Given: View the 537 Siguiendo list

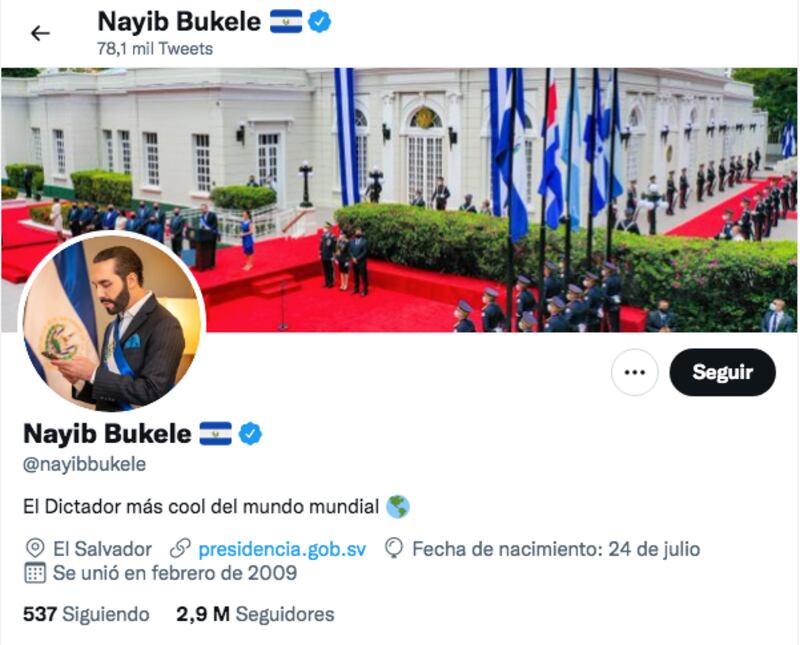Looking at the screenshot, I should pyautogui.click(x=86, y=614).
